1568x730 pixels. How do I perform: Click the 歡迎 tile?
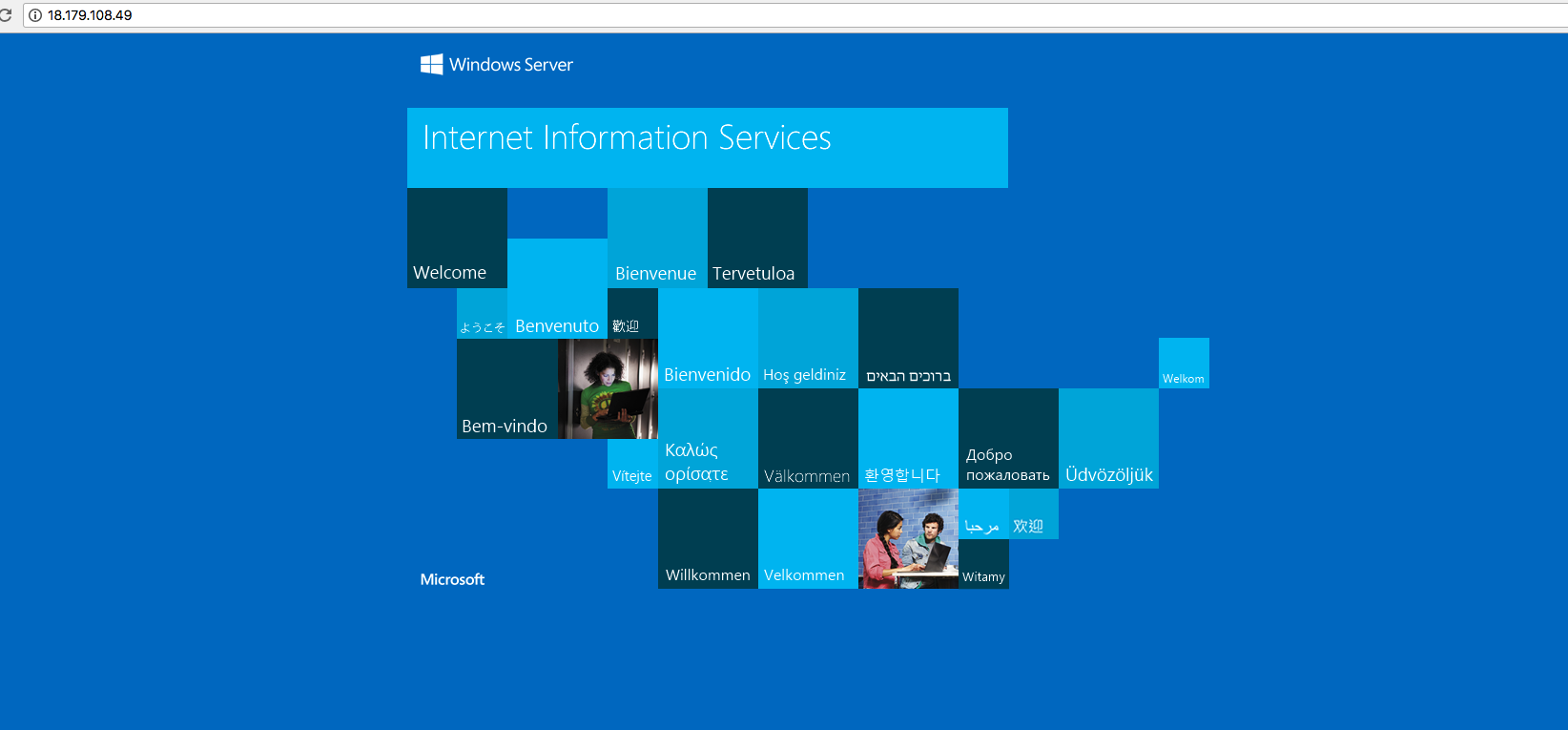click(632, 313)
